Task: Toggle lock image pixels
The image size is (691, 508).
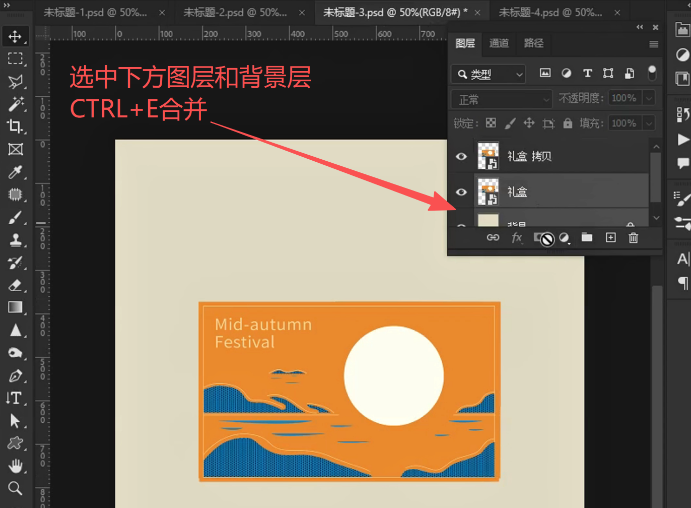Action: 510,123
